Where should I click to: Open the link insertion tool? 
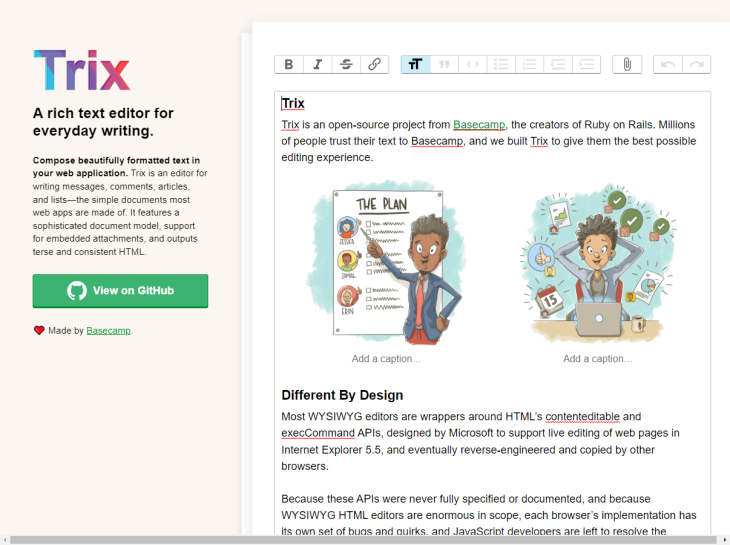click(374, 64)
